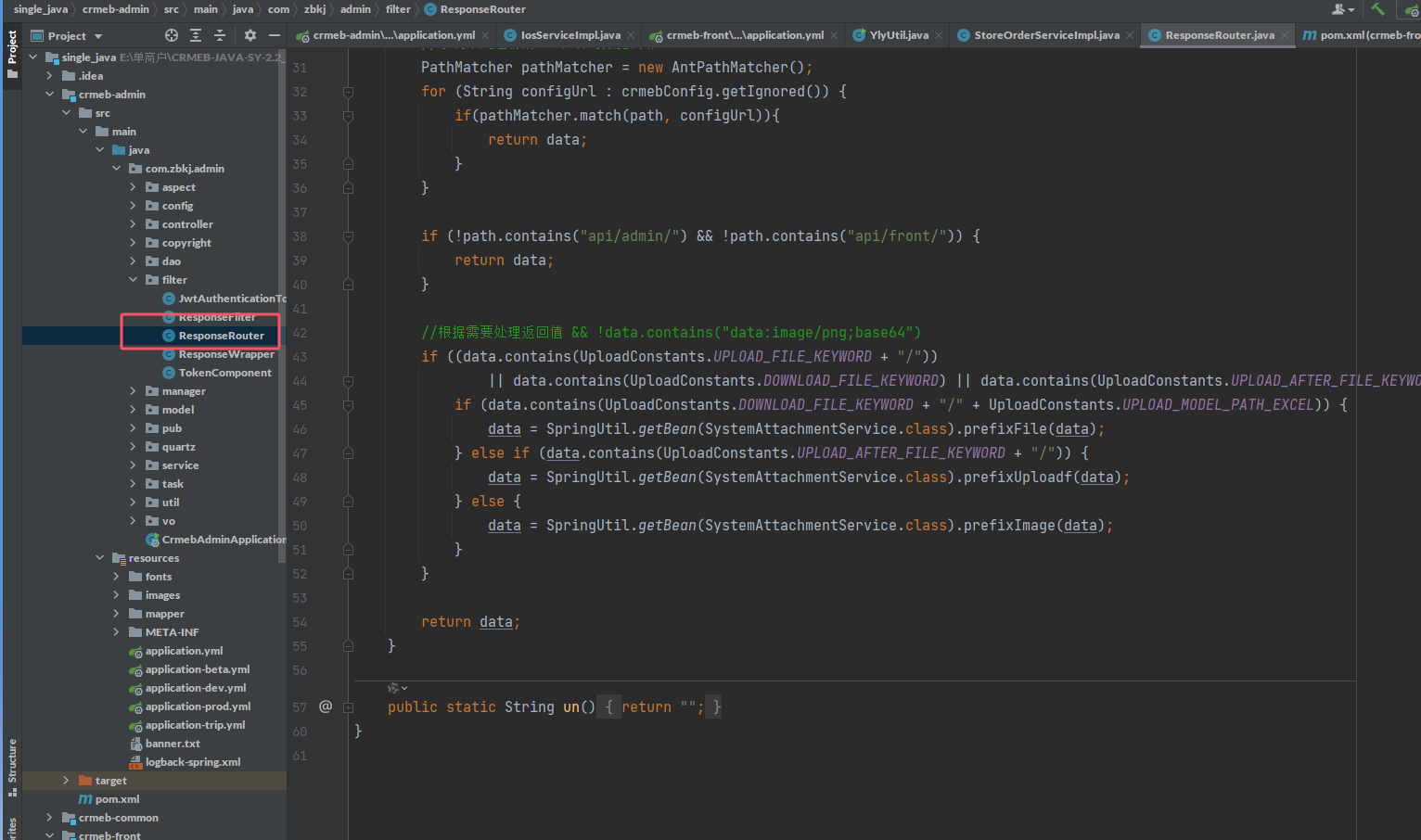Select ResponseWrapper class in tree
Image resolution: width=1421 pixels, height=840 pixels.
[218, 354]
